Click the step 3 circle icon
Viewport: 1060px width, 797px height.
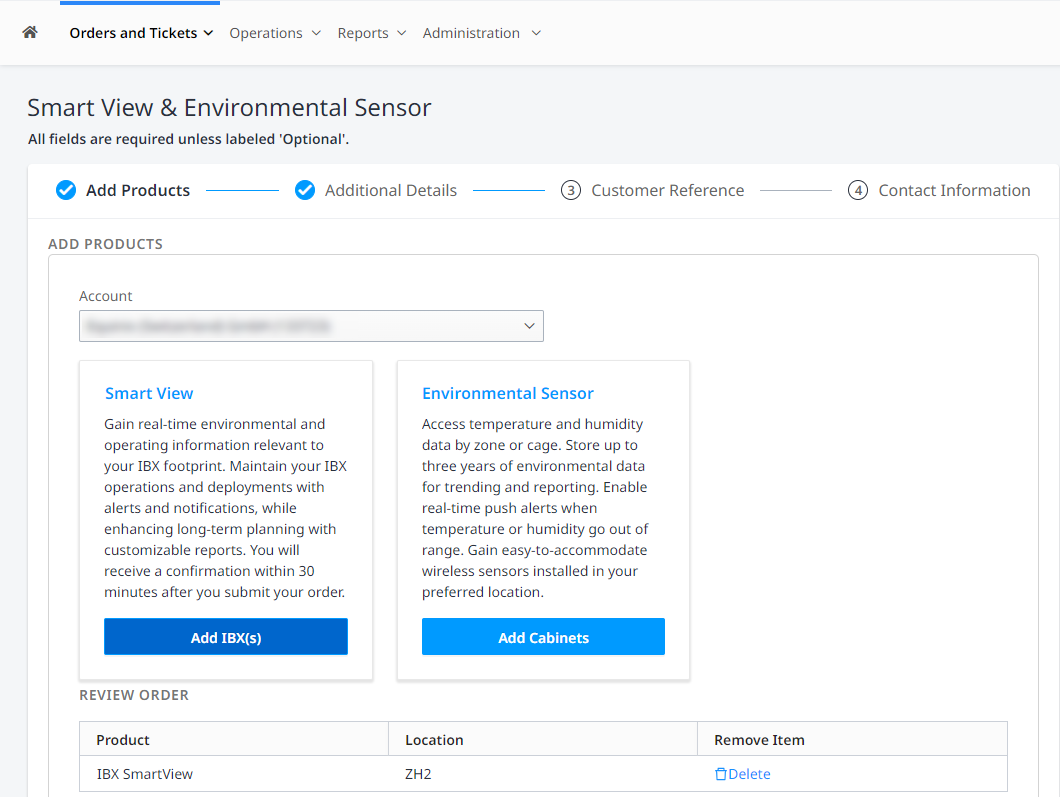pos(571,191)
